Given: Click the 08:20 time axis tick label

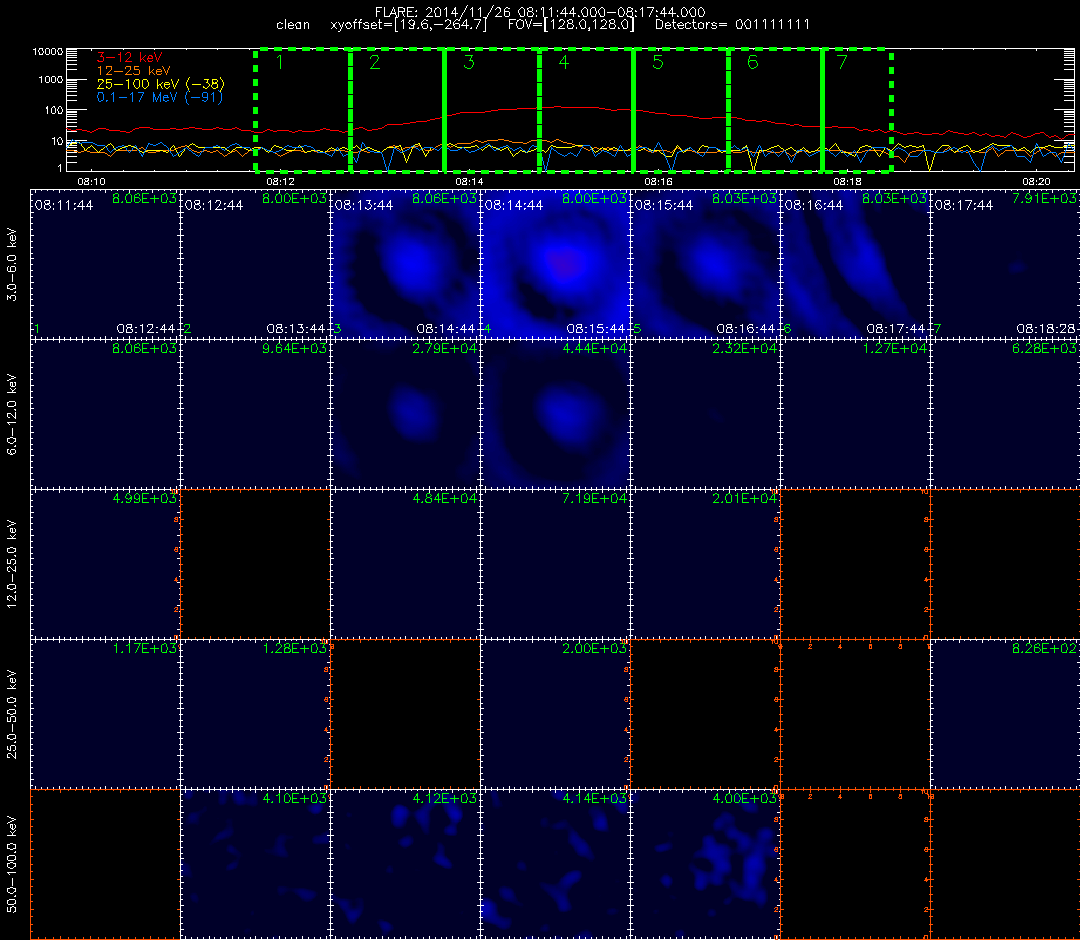Looking at the screenshot, I should click(1037, 181).
